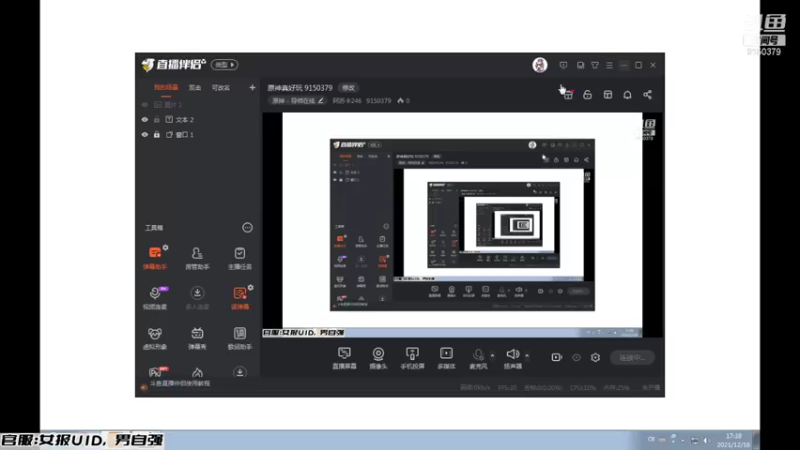
Task: Open the 视频连麦 tool
Action: [x=155, y=297]
